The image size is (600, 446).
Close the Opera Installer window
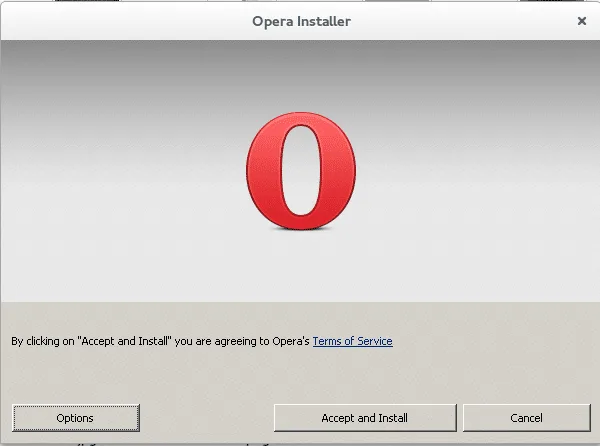coord(582,21)
